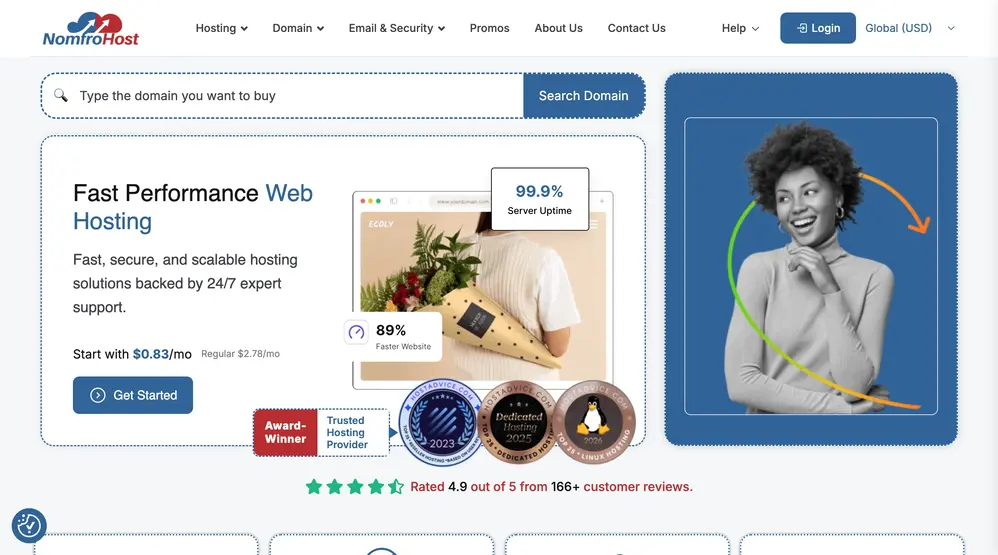998x555 pixels.
Task: Expand the Hosting dropdown menu
Action: [x=221, y=28]
